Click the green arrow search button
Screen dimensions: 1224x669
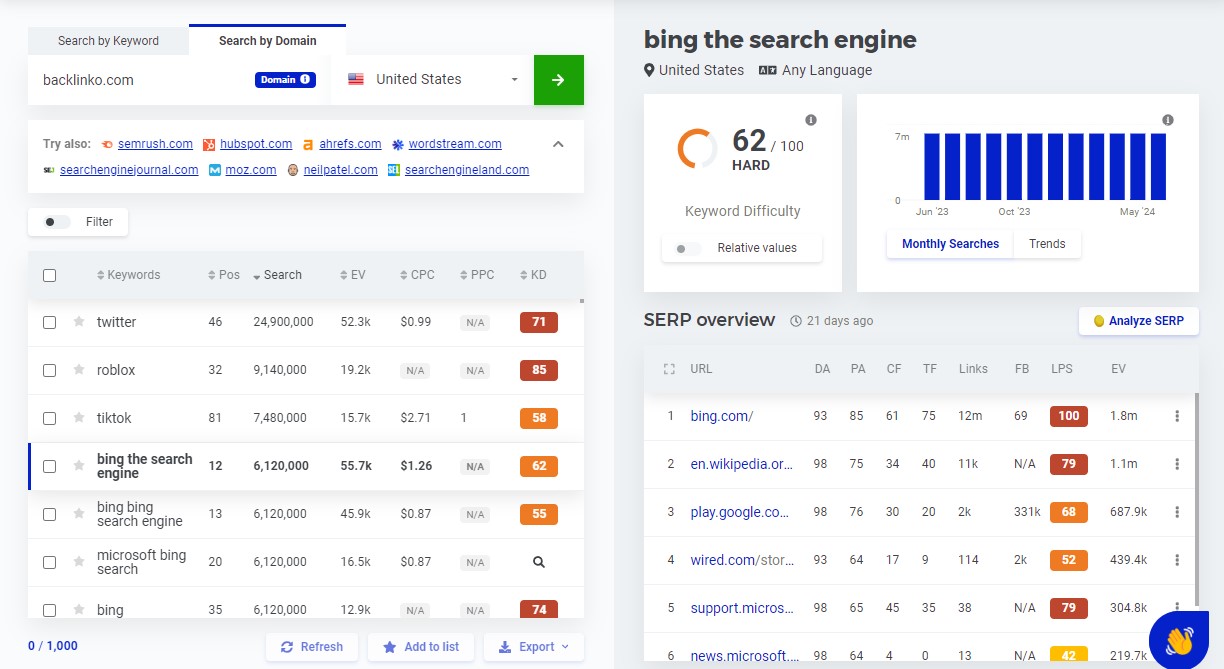(x=559, y=80)
